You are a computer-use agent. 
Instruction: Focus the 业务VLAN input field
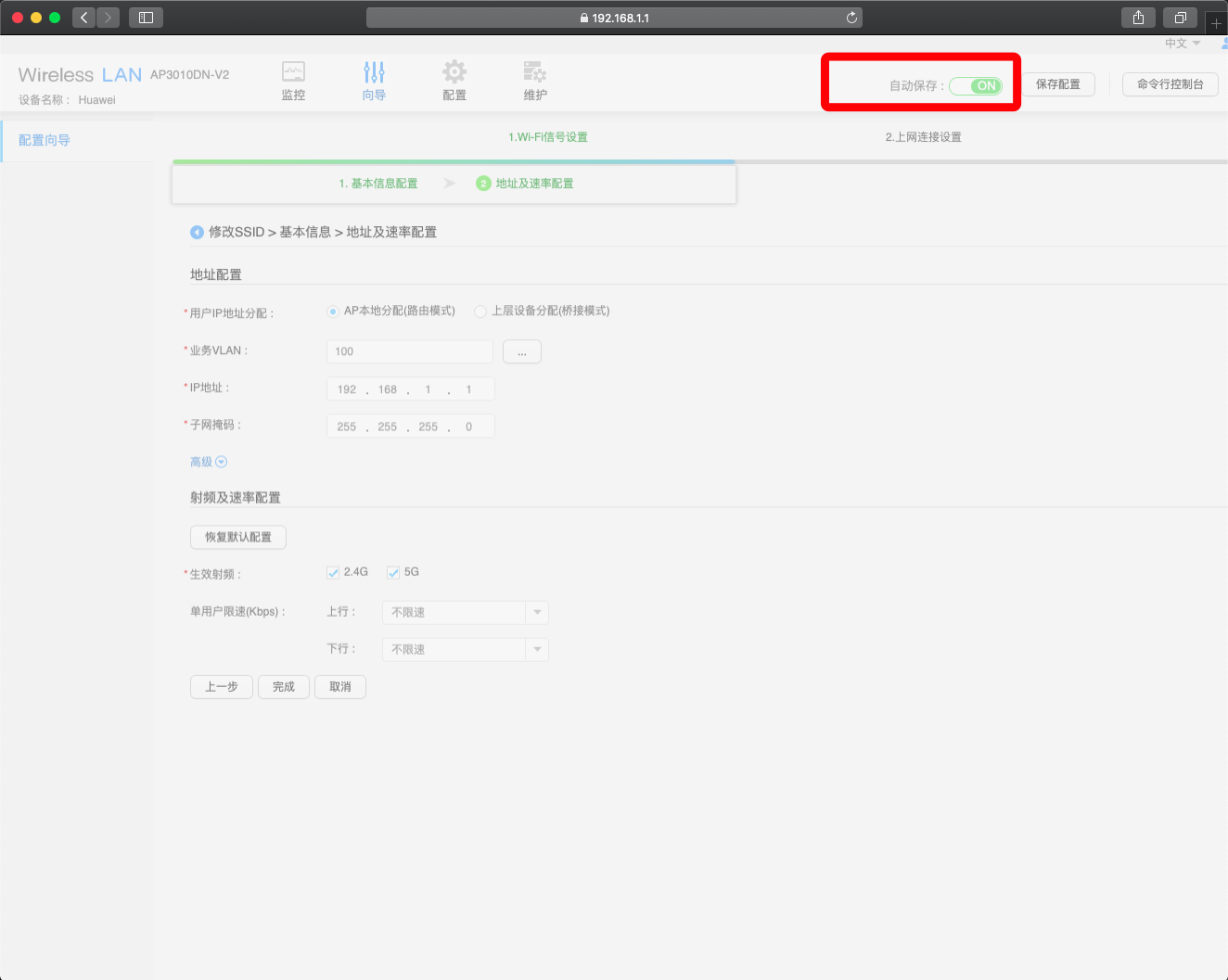tap(410, 351)
